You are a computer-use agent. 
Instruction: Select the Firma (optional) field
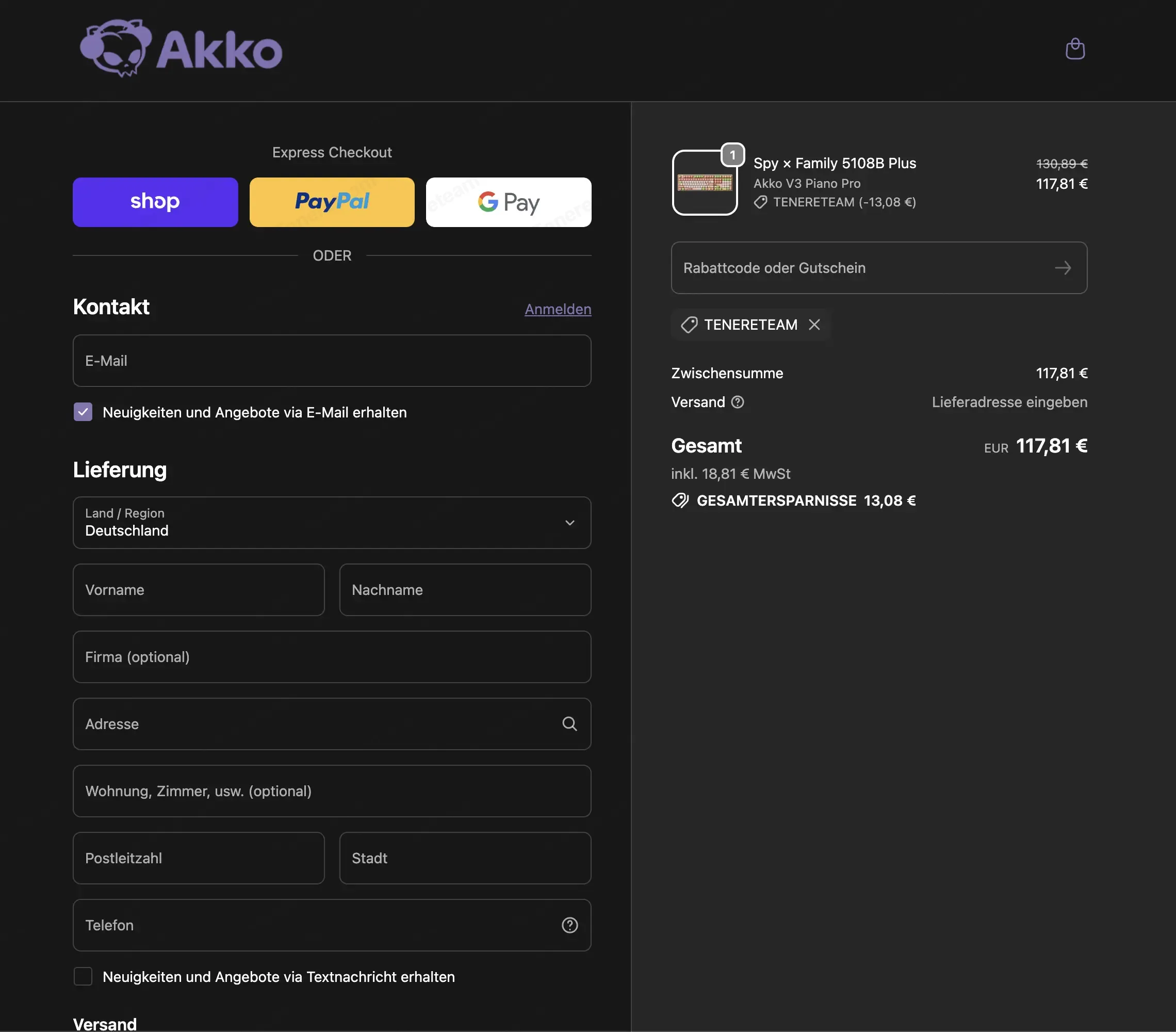tap(332, 657)
